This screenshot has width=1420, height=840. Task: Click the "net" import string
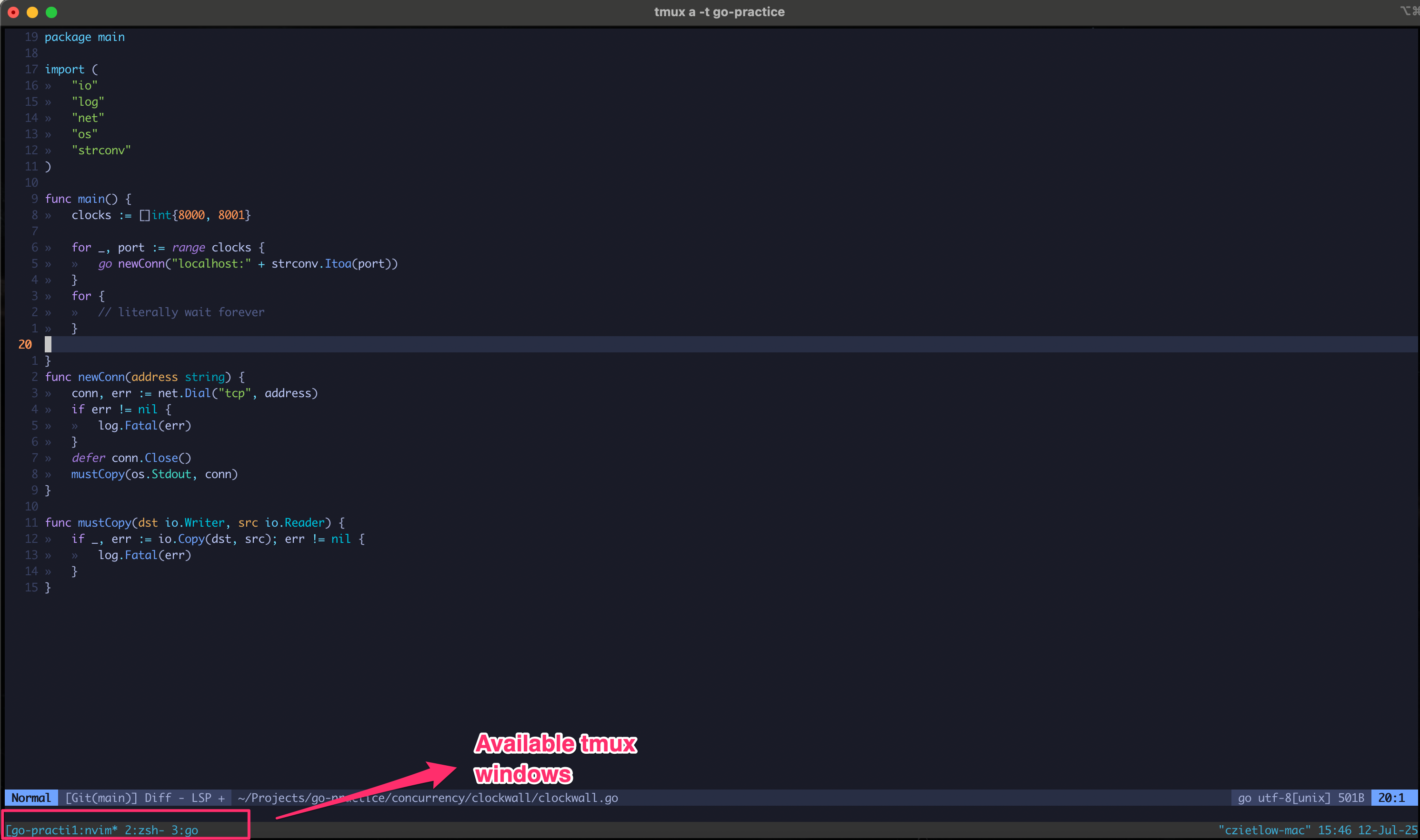pos(88,118)
